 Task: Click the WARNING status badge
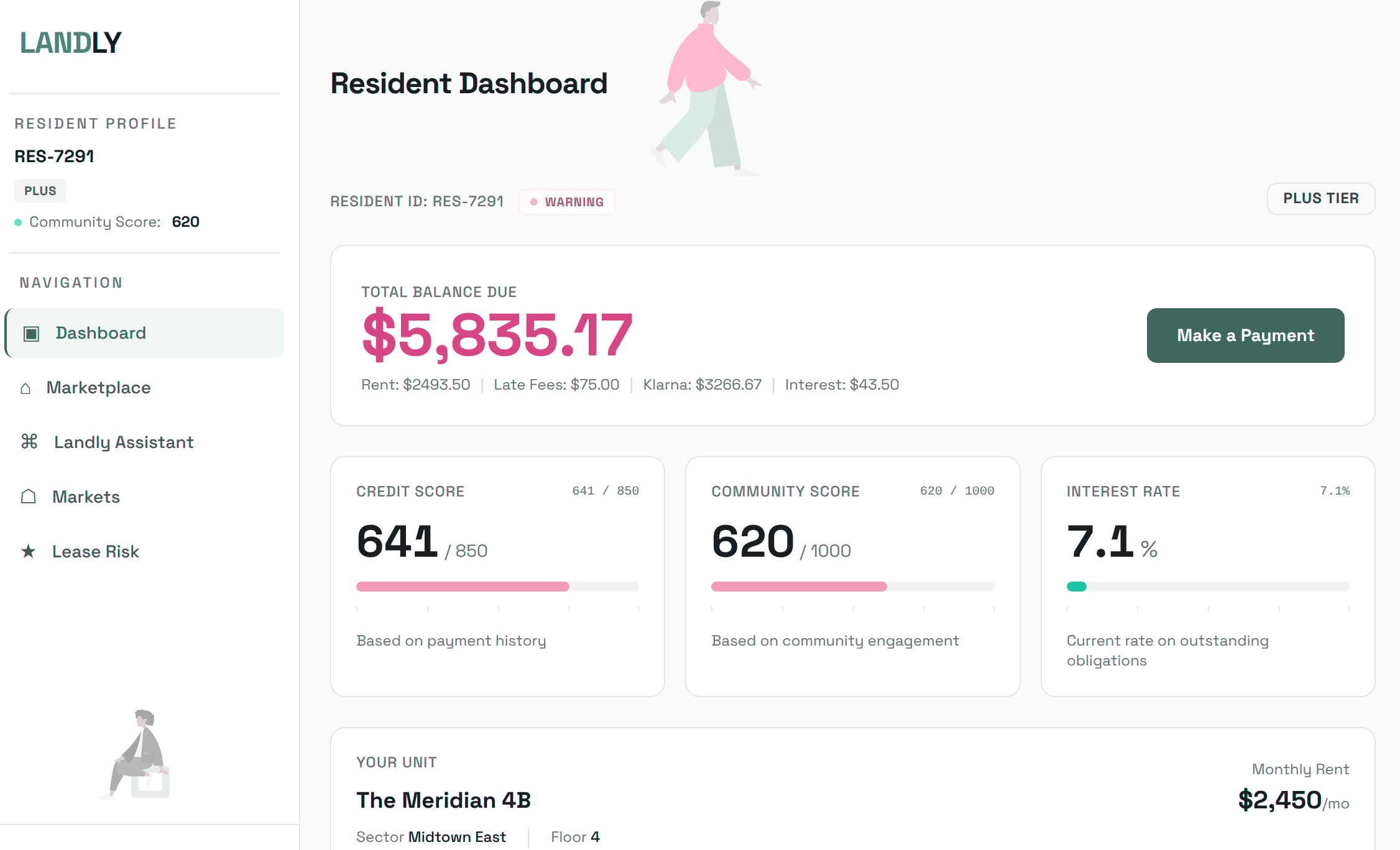pyautogui.click(x=567, y=202)
